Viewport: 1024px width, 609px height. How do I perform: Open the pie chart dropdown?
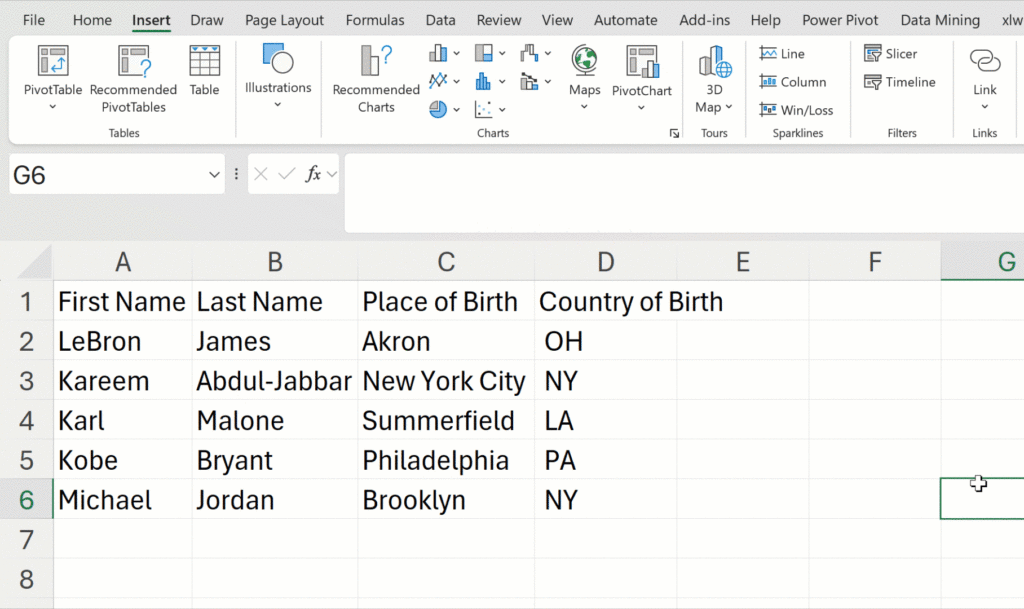[x=445, y=109]
